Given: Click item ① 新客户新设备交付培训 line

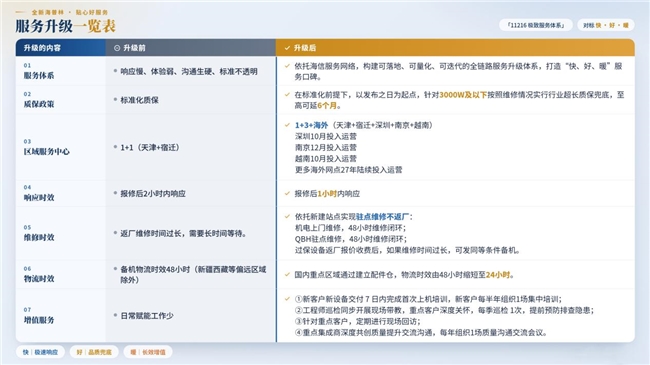Looking at the screenshot, I should (428, 299).
